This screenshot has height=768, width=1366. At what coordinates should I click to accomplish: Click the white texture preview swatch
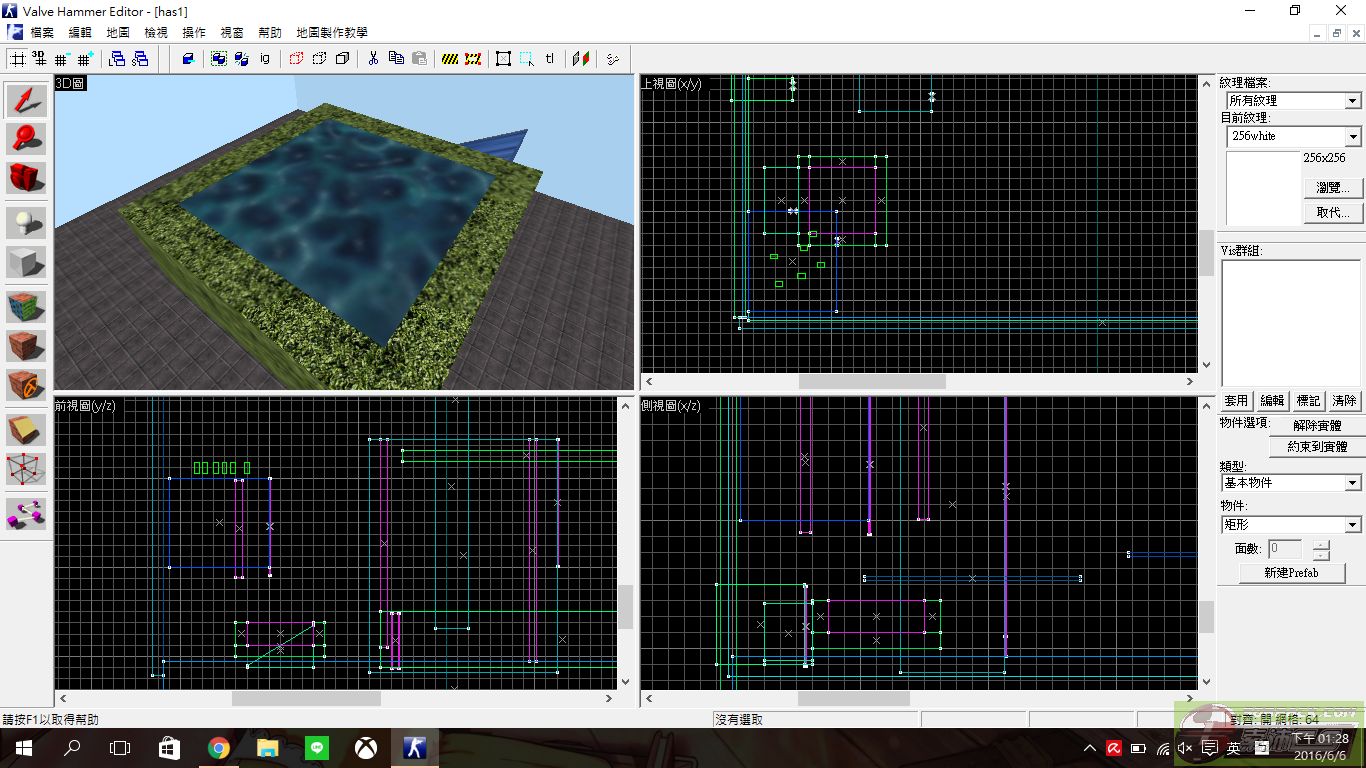pyautogui.click(x=1263, y=187)
